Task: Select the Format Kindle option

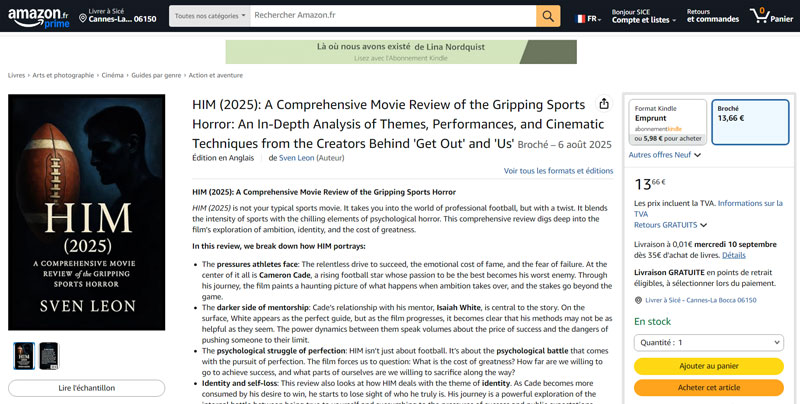Action: coord(667,122)
